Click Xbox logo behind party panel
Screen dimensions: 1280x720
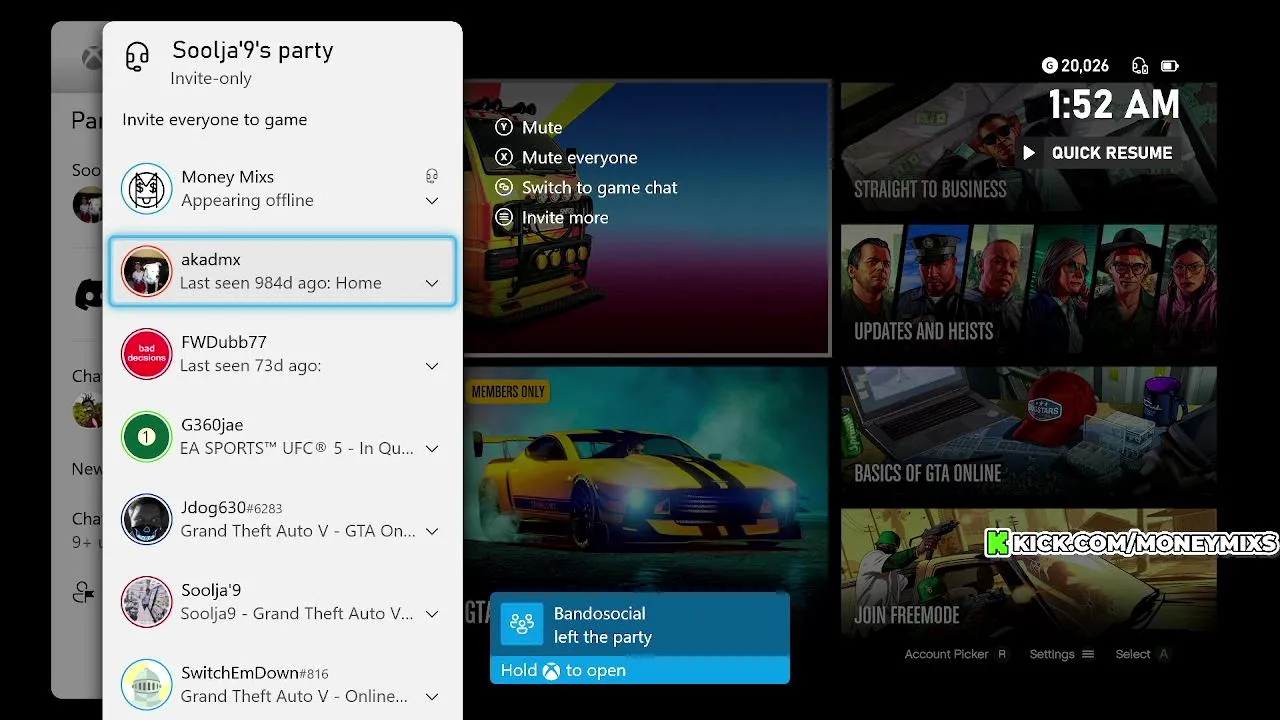pyautogui.click(x=92, y=58)
